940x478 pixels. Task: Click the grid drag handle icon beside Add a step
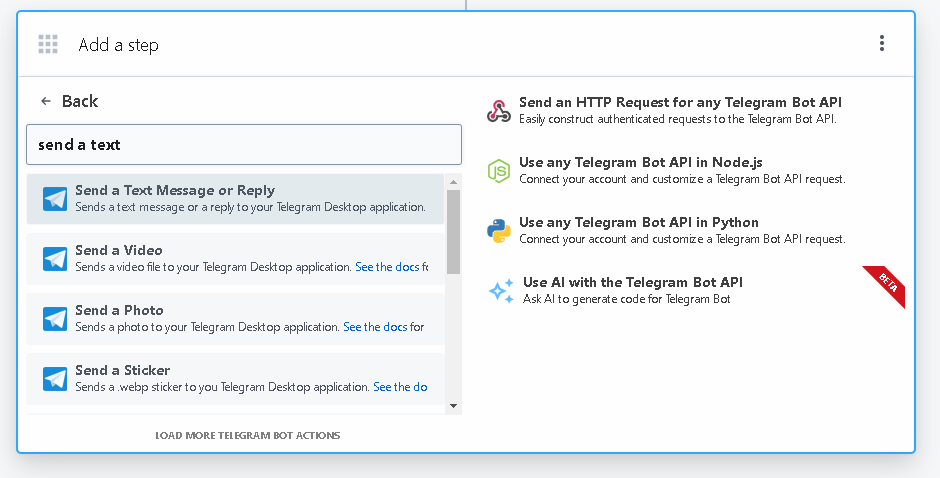pos(48,44)
